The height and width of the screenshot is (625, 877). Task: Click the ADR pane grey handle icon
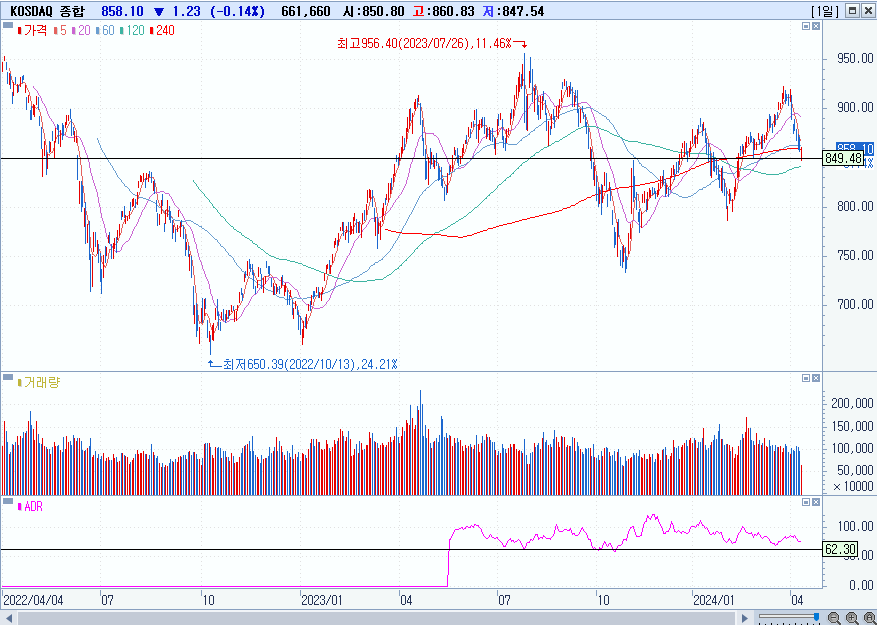tap(8, 501)
